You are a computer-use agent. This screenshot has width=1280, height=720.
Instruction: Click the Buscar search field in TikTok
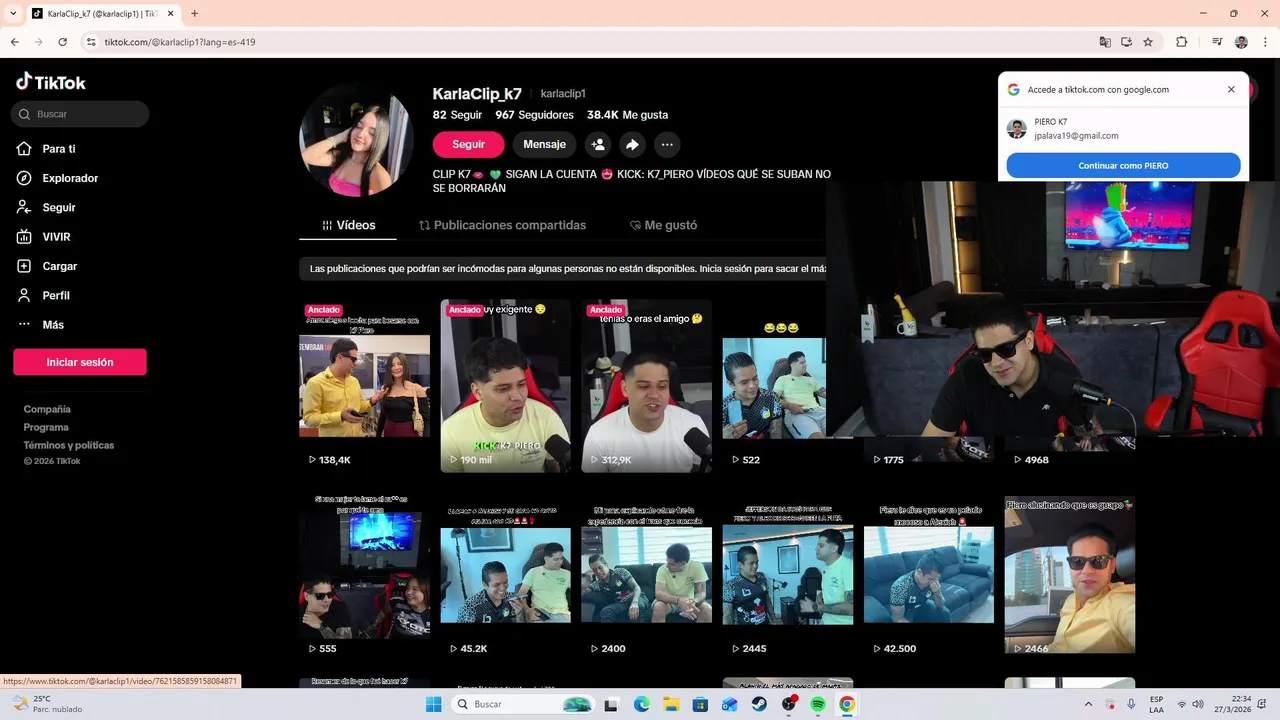coord(80,114)
